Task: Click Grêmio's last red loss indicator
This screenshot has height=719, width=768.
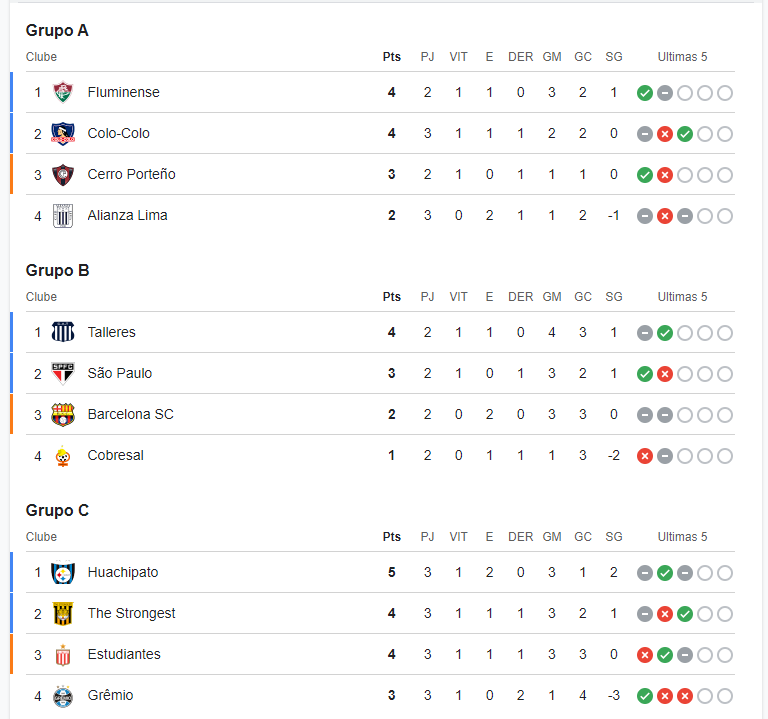Action: coord(685,696)
